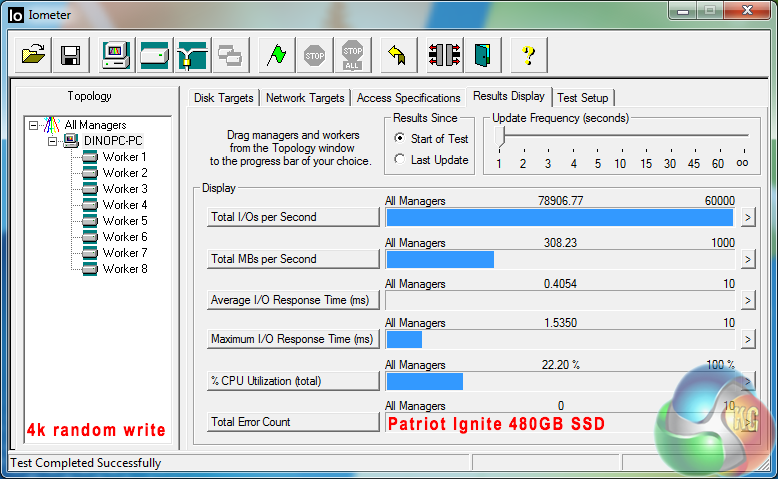This screenshot has width=778, height=479.
Task: Click the Start a New Manager icon
Action: (x=117, y=55)
